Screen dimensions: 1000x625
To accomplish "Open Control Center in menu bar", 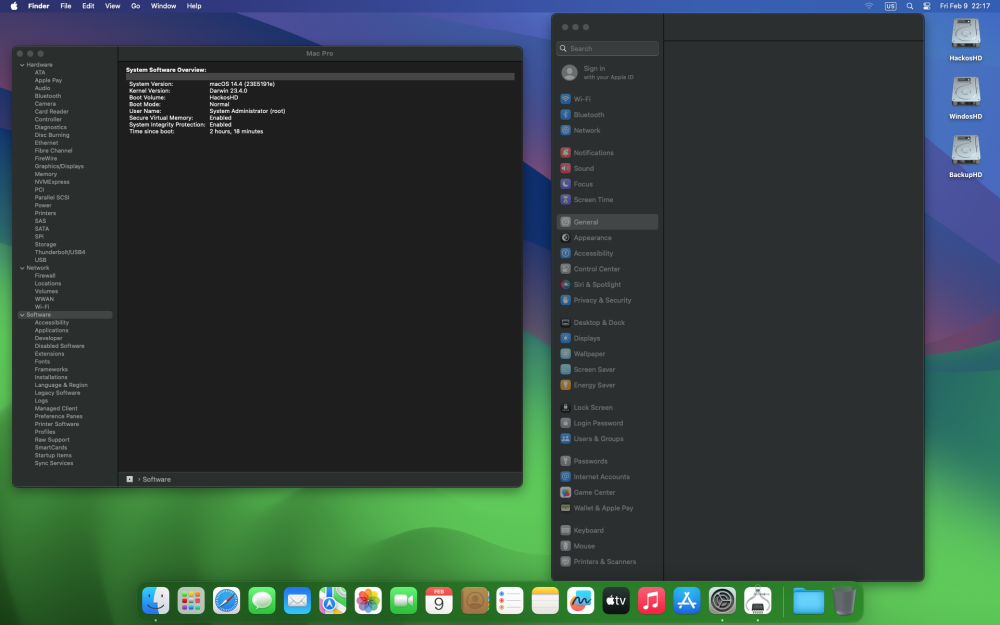I will (927, 6).
